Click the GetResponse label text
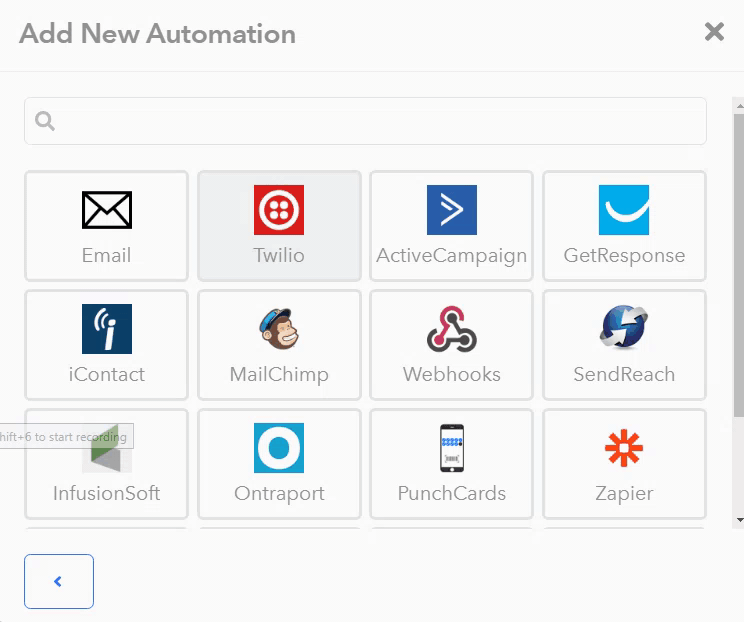744x622 pixels. pos(624,256)
